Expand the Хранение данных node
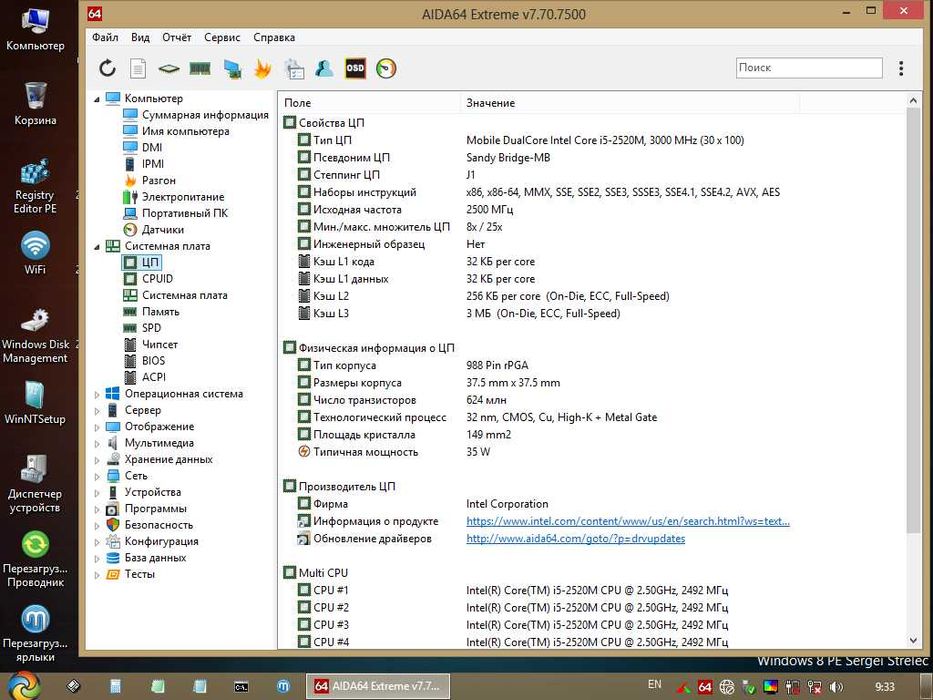This screenshot has height=700, width=933. pyautogui.click(x=97, y=460)
